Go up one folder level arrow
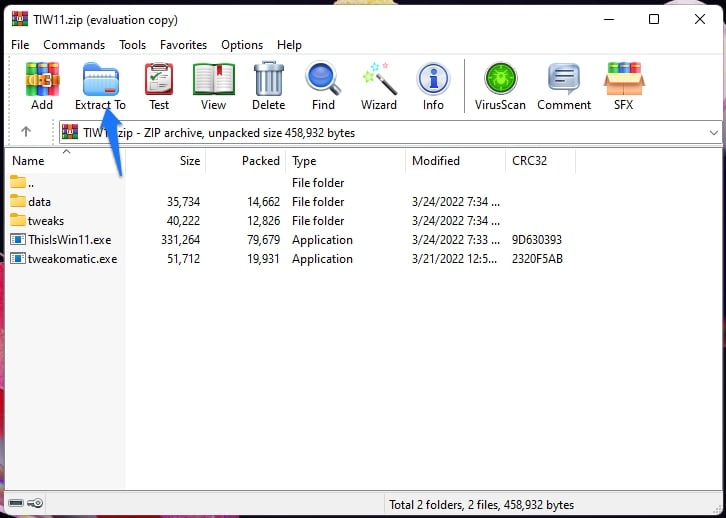This screenshot has width=726, height=518. [x=26, y=132]
